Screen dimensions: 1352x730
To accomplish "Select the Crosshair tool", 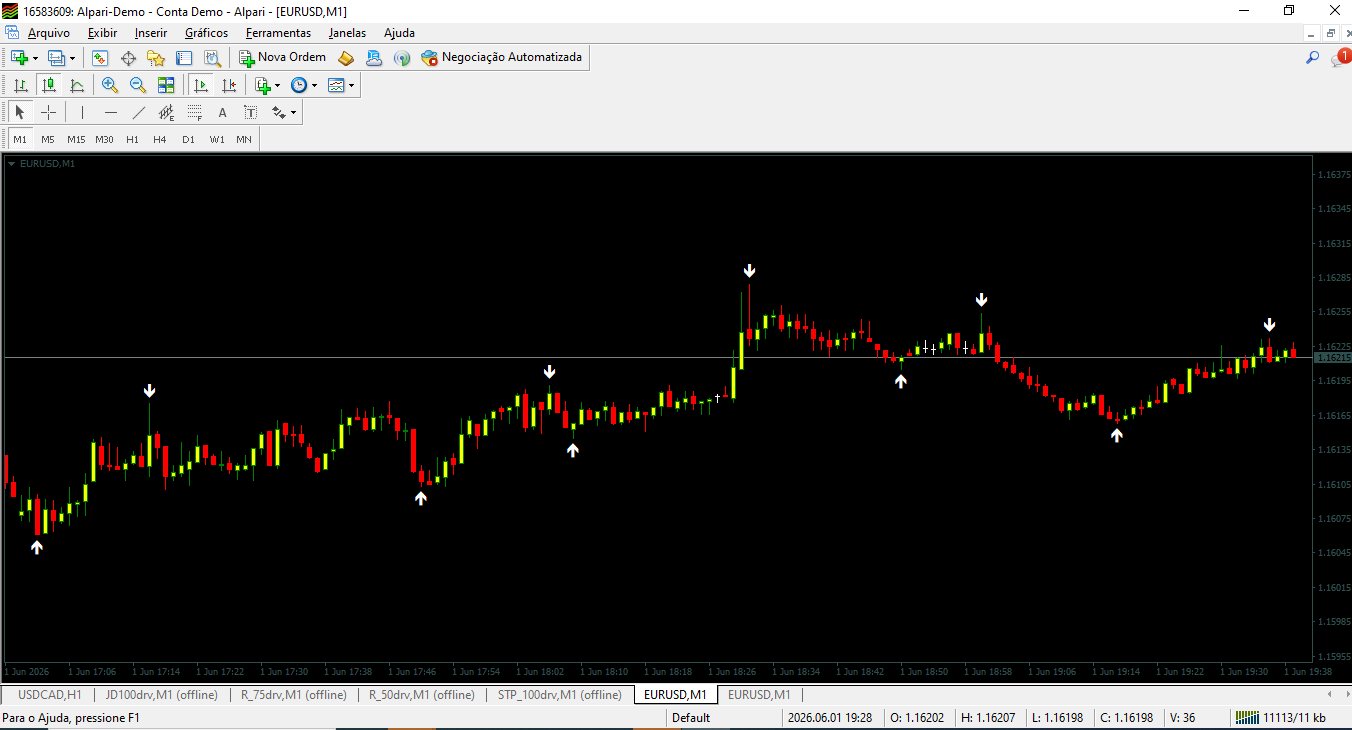I will (48, 112).
